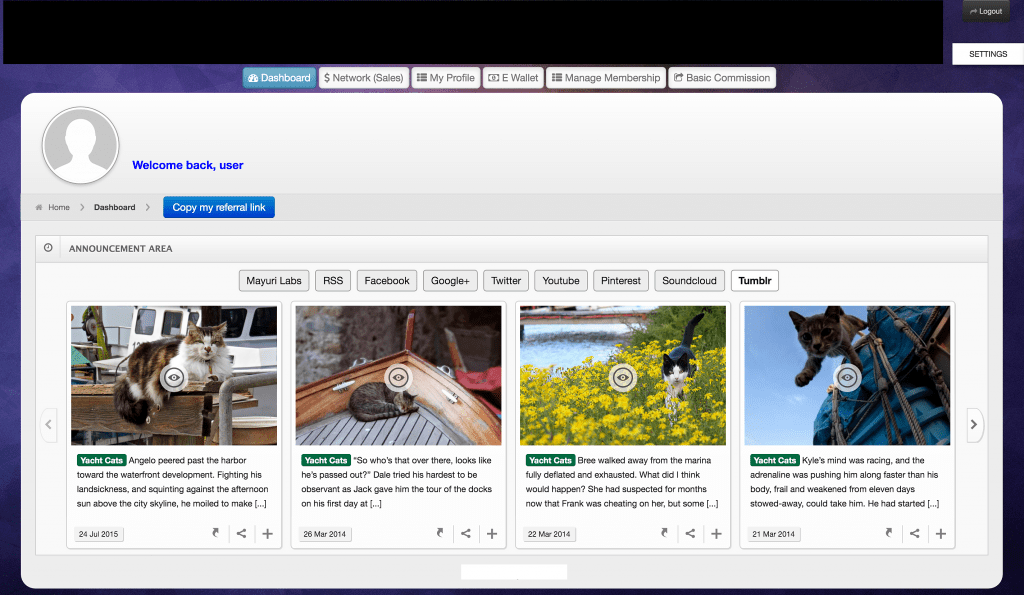Expand the 26 Mar 2014 post plus icon
1024x595 pixels.
point(492,534)
